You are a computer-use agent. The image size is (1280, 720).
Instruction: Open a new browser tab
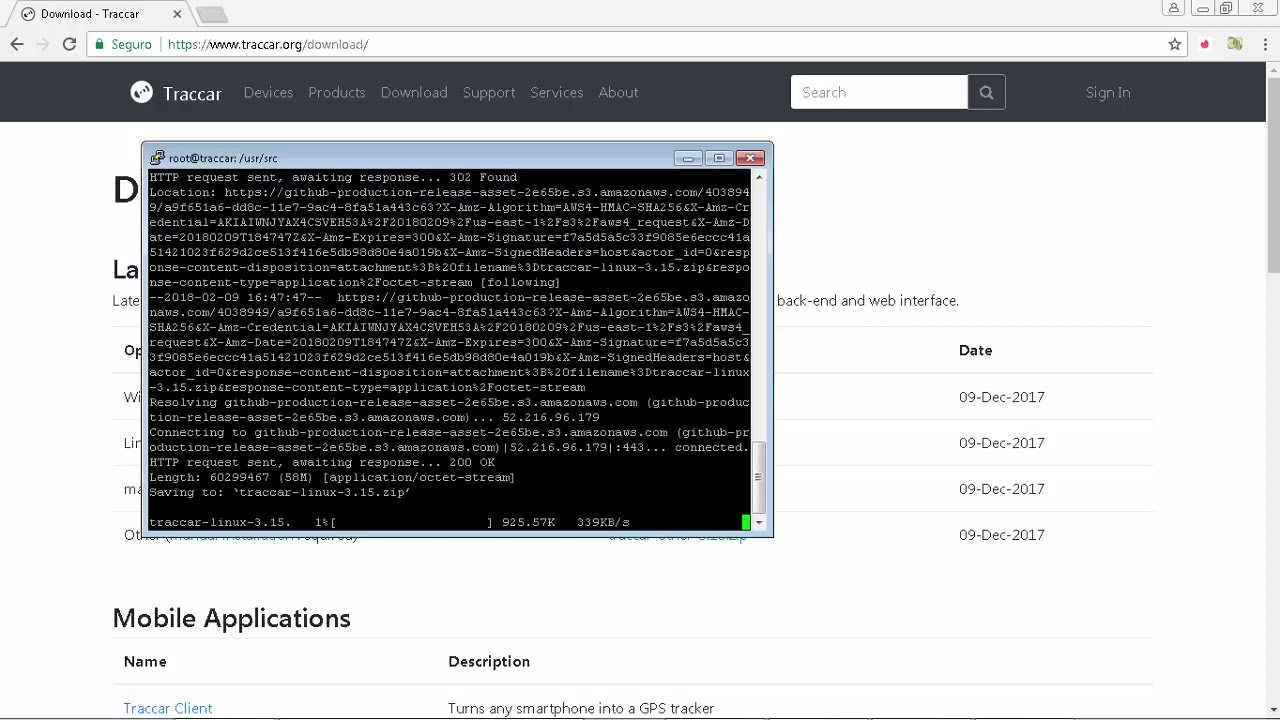coord(211,14)
